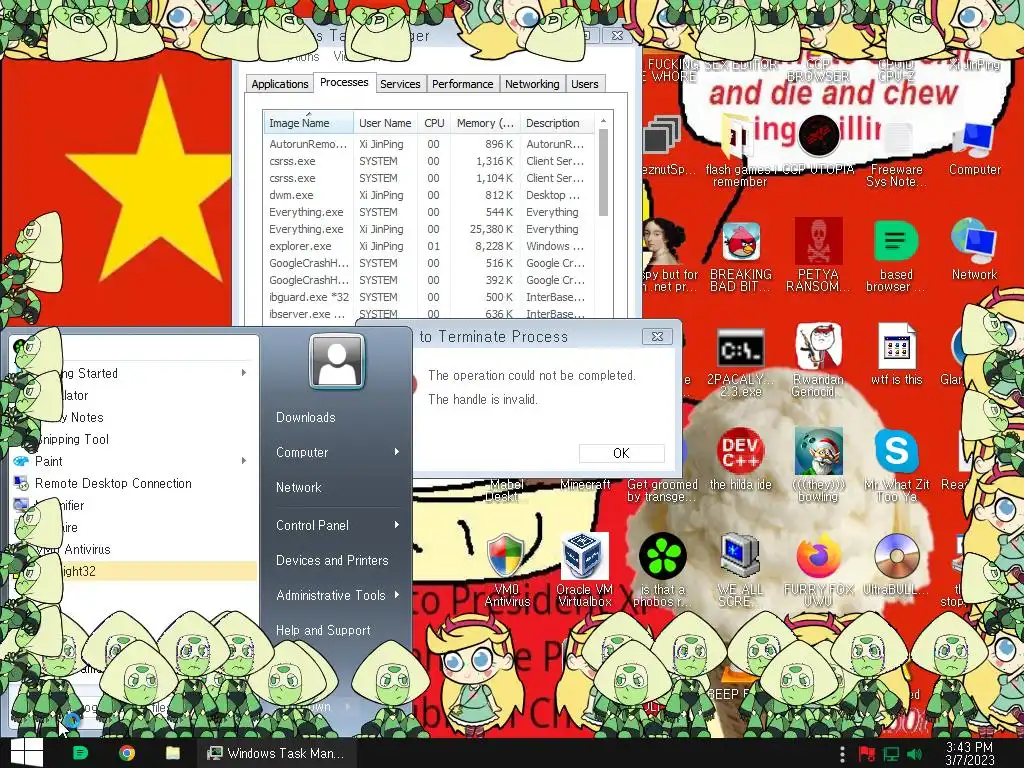Open Network from the Start menu

tap(298, 487)
